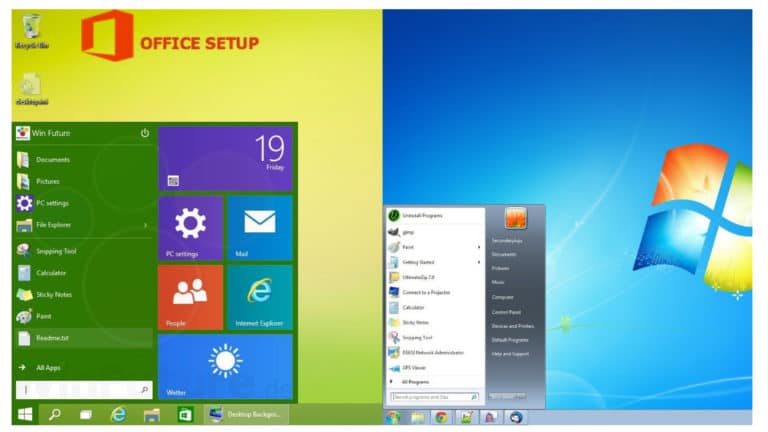Click the power button beside Win Future
768x432 pixels.
pos(144,133)
